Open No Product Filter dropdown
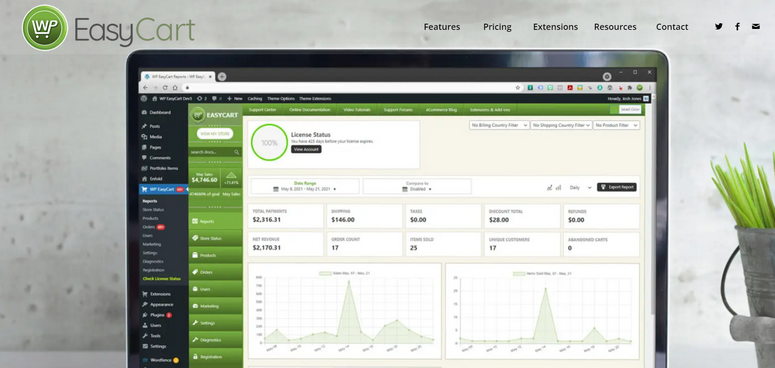 tap(616, 125)
